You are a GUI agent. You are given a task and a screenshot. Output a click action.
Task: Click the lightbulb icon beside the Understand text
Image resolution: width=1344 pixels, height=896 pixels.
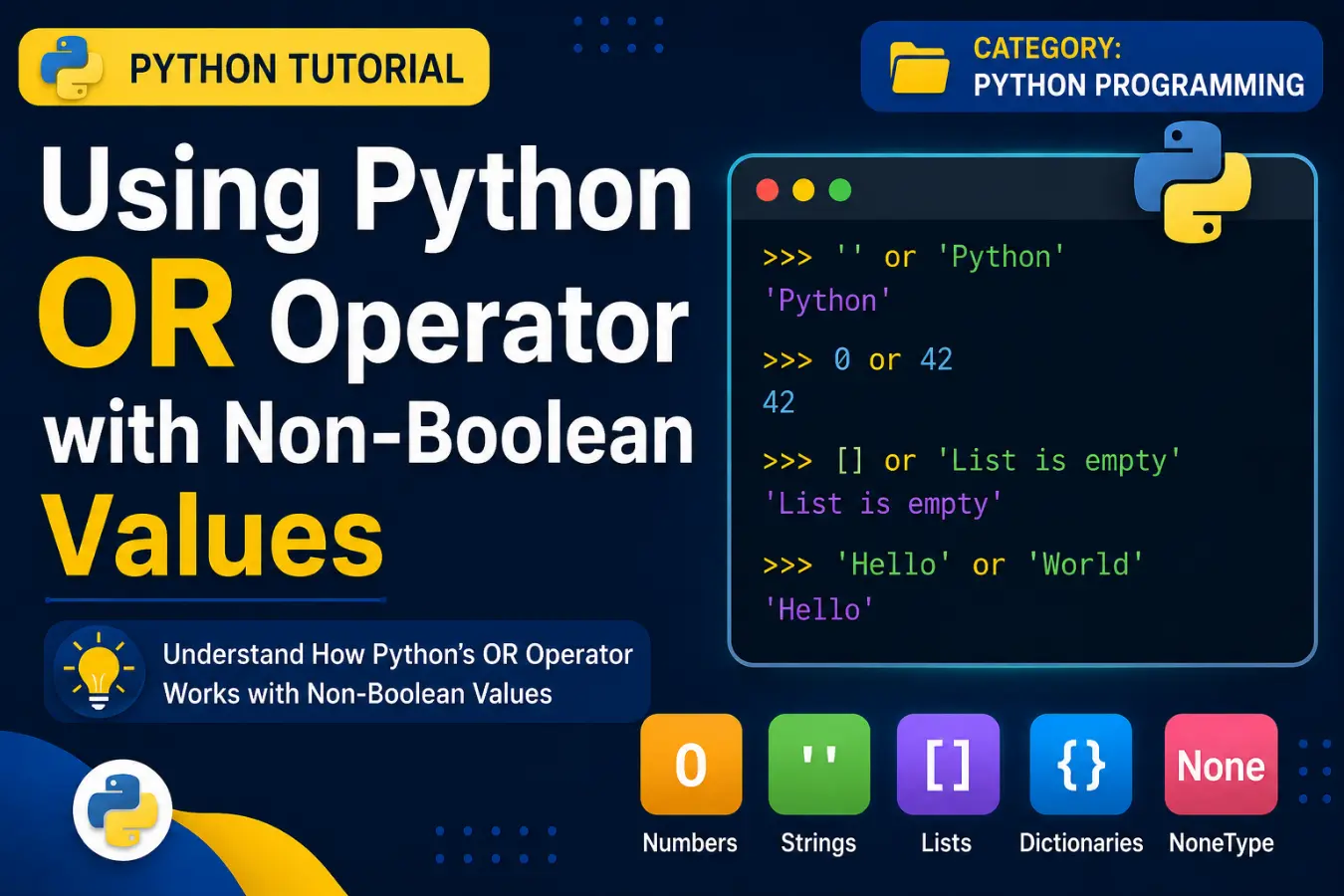point(99,672)
